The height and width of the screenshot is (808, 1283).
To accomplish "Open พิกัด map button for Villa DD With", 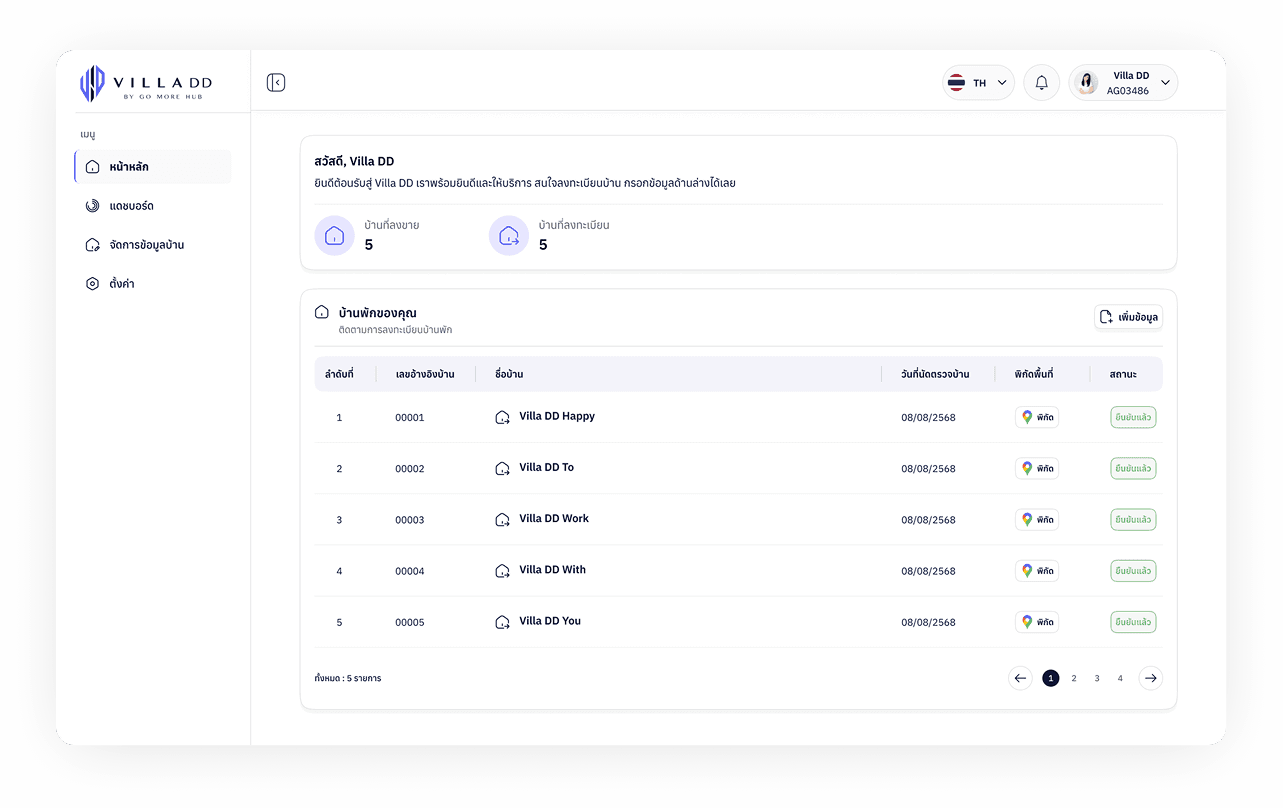I will click(1037, 571).
